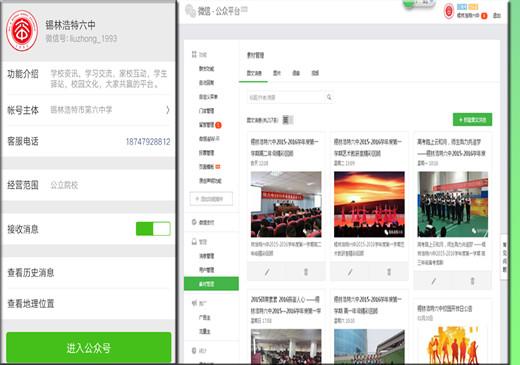
Task: Click 退出 logout link in header
Action: coord(497,15)
